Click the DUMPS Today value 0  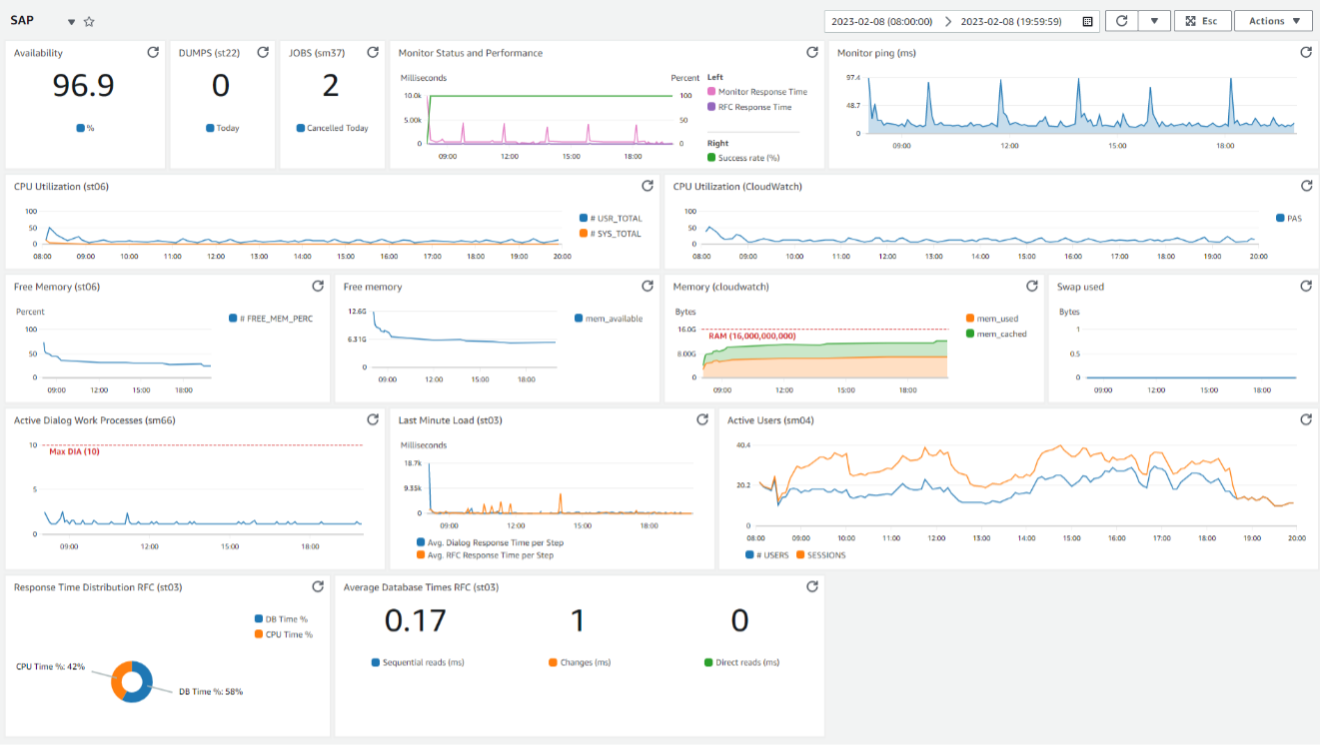221,86
